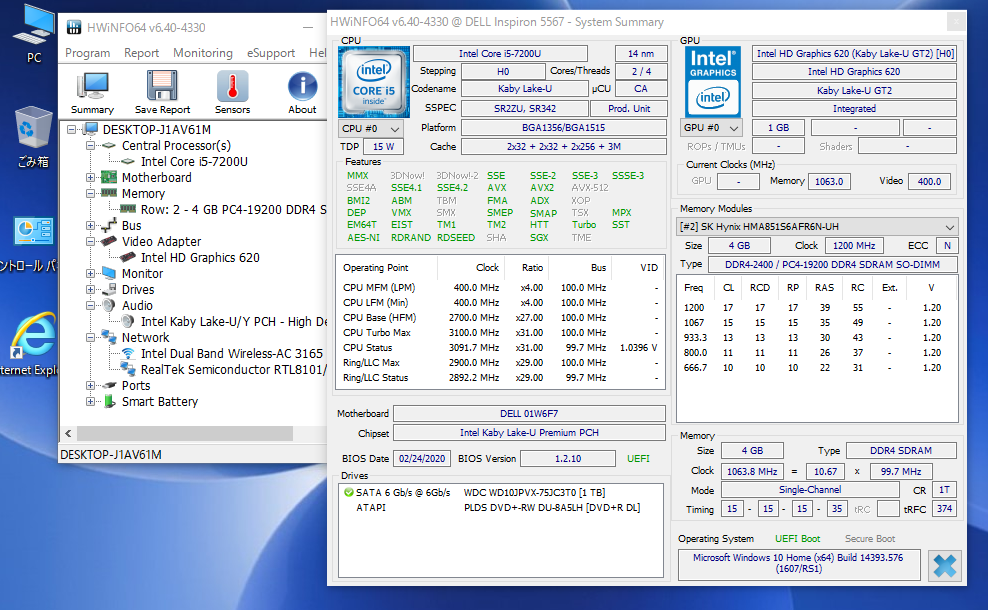Screen dimensions: 988x610
Task: Expand the Motherboard tree node
Action: click(90, 178)
